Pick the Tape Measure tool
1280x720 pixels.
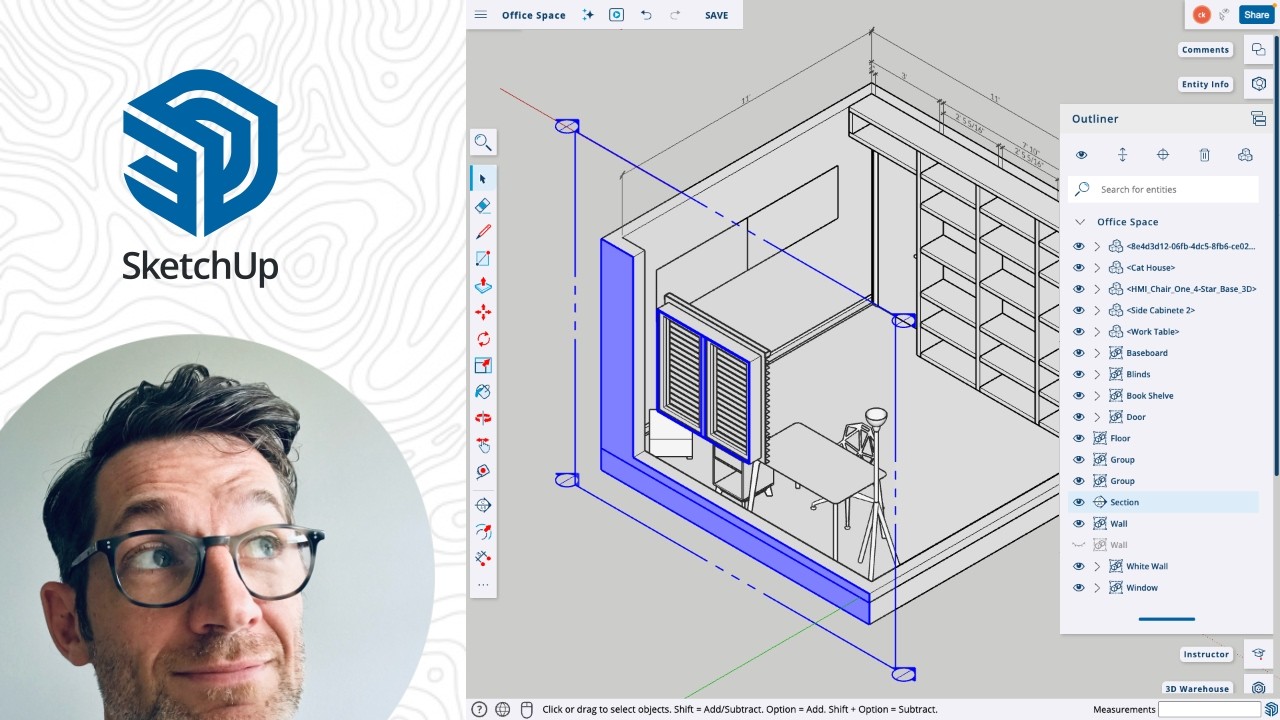(x=483, y=471)
